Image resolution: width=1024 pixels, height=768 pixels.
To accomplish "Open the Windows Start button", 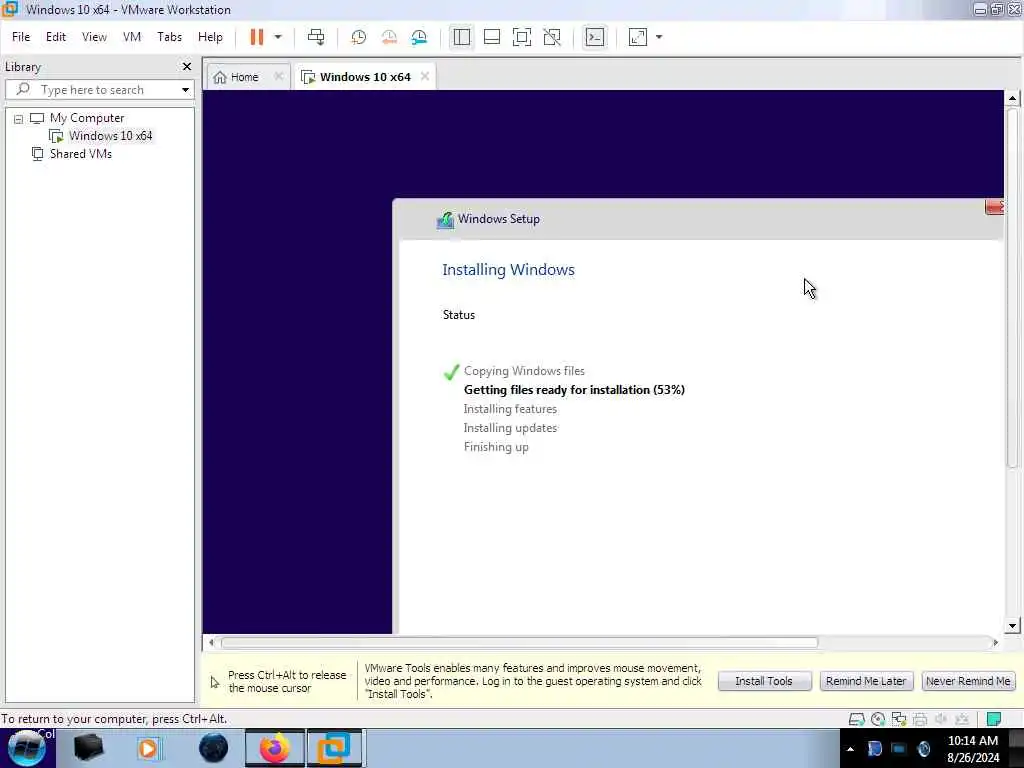I will click(27, 748).
